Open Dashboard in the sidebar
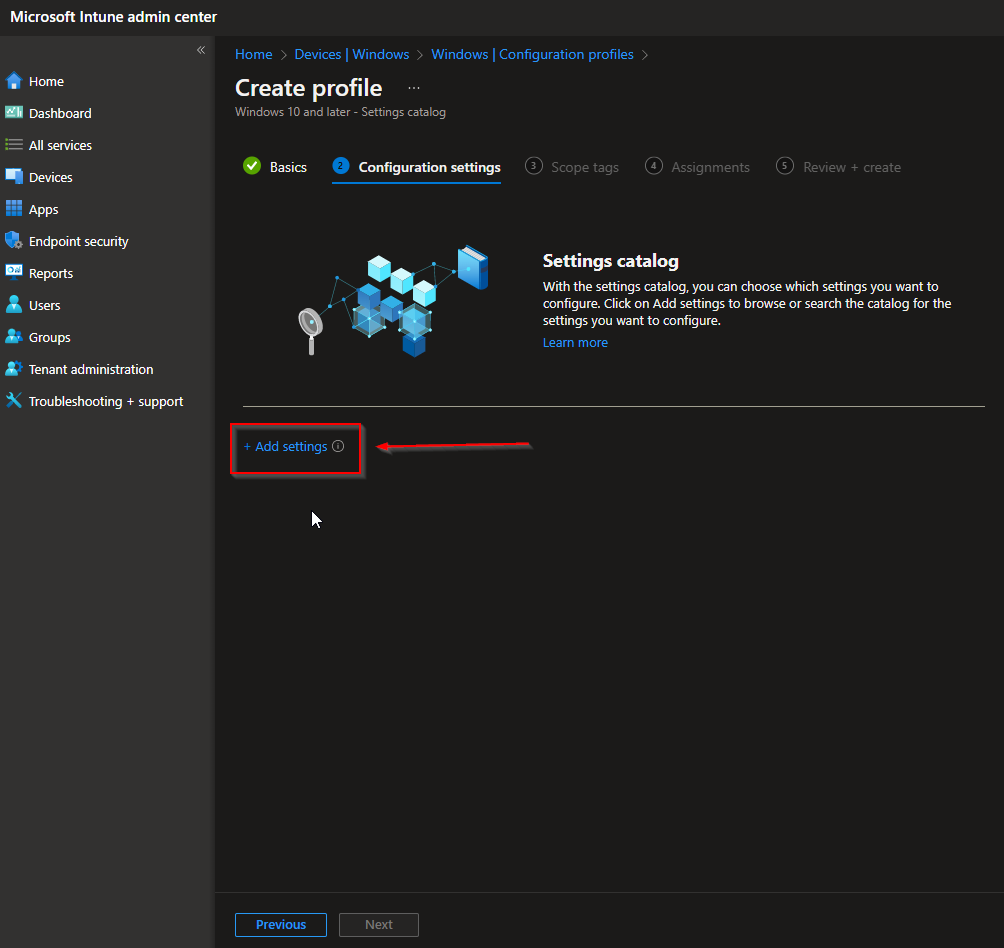Viewport: 1004px width, 948px height. click(x=60, y=113)
